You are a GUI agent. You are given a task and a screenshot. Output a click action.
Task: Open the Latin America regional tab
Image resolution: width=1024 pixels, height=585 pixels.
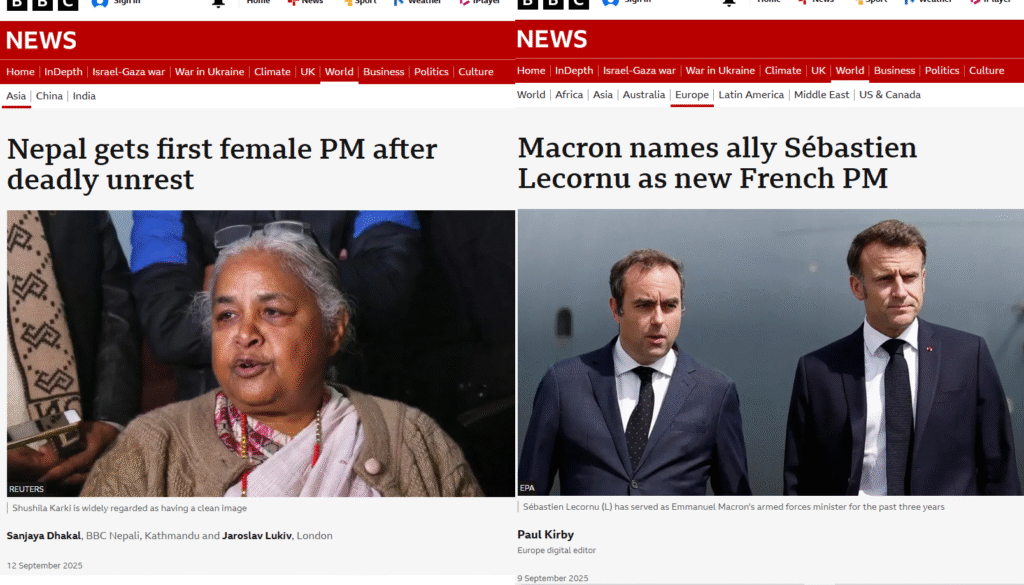point(750,95)
